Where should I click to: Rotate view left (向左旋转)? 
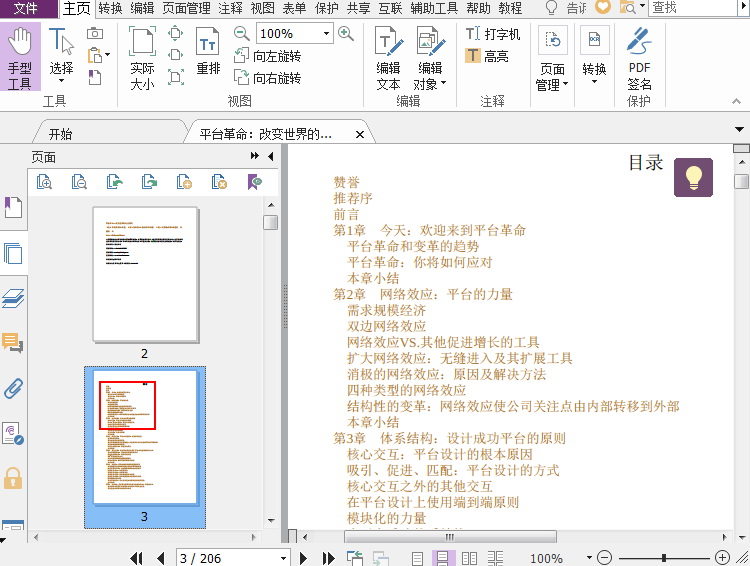click(x=267, y=56)
